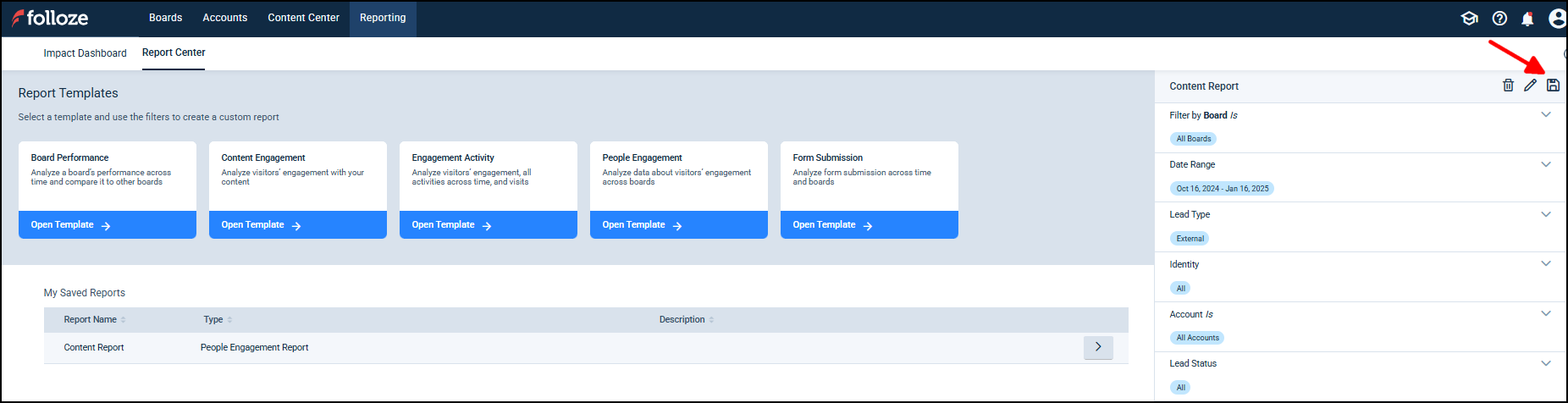Delete the report using the trash icon
The width and height of the screenshot is (1568, 403).
click(1508, 86)
